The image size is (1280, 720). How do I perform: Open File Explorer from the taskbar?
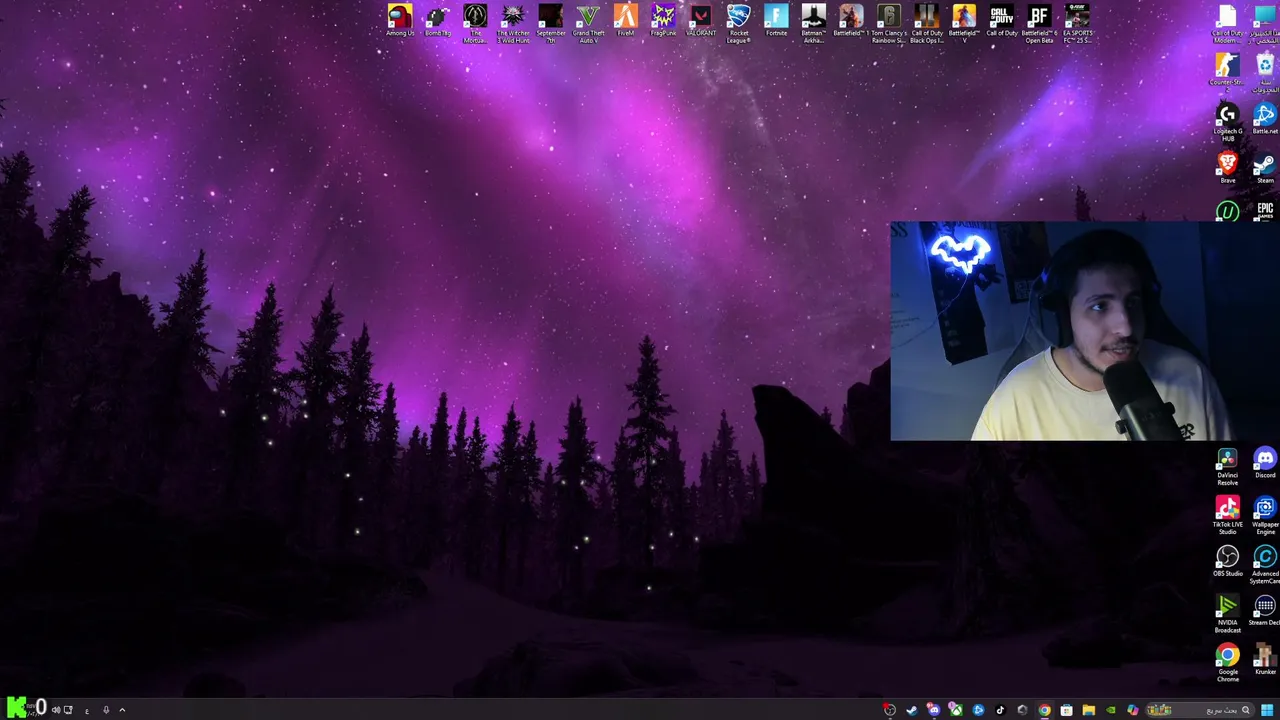[x=1088, y=710]
